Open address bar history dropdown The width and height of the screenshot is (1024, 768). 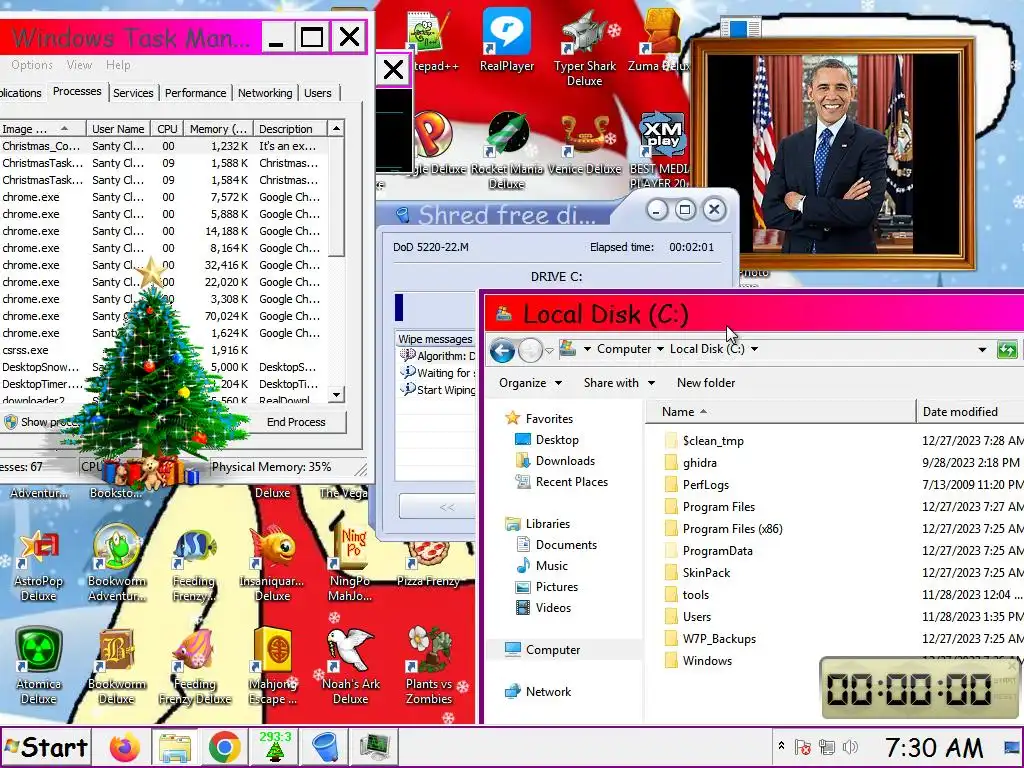coord(982,349)
